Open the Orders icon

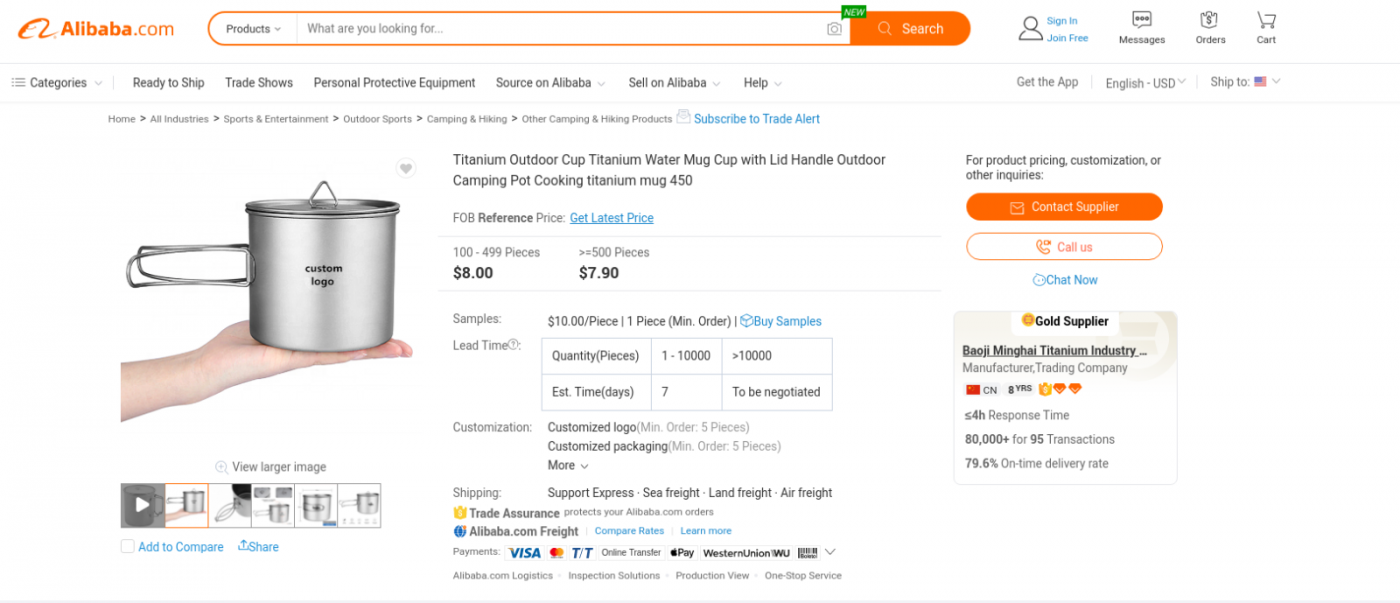click(x=1209, y=20)
